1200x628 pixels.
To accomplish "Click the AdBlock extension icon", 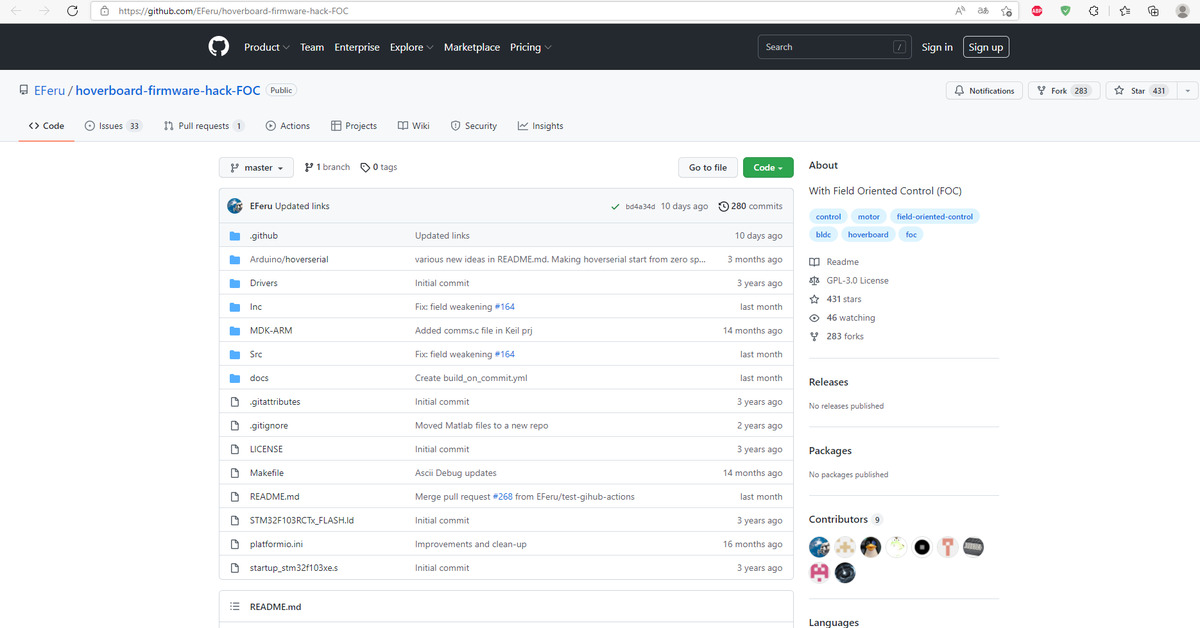I will [1037, 11].
